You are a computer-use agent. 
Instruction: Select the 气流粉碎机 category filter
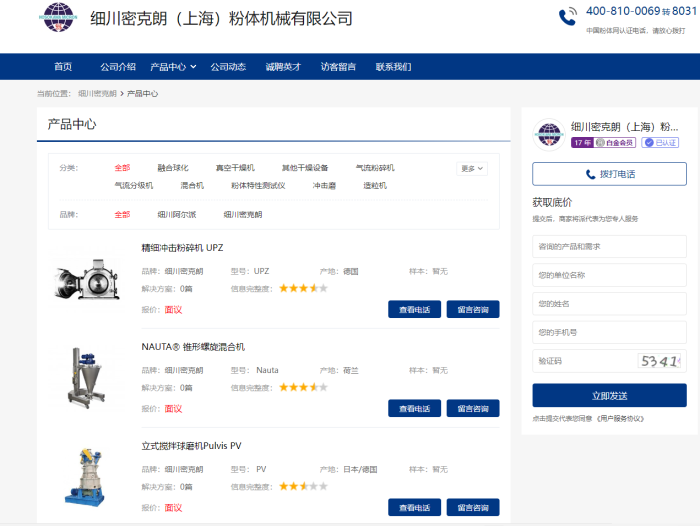(x=375, y=168)
